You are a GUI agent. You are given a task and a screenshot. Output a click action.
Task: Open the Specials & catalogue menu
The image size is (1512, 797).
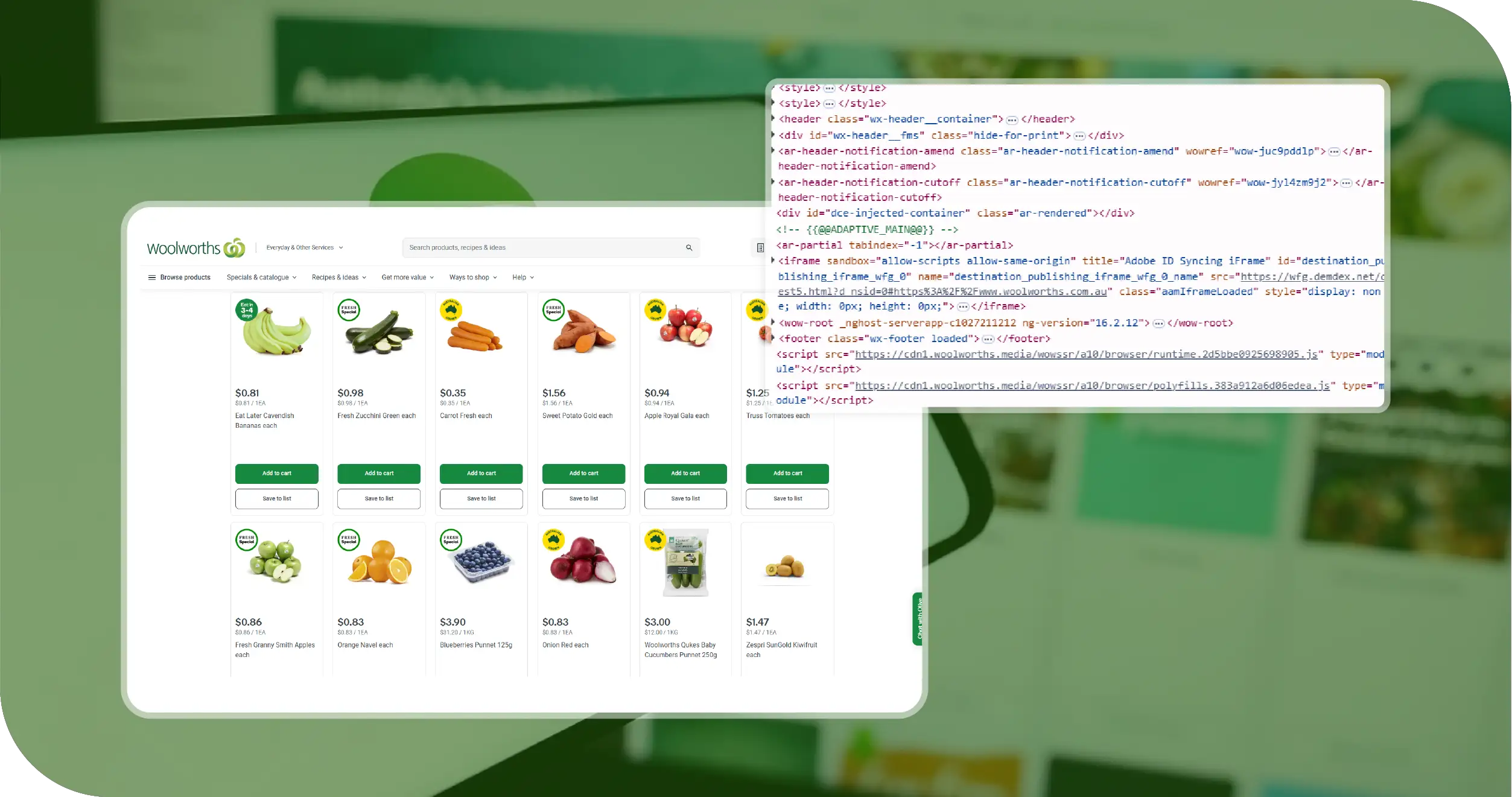[261, 278]
